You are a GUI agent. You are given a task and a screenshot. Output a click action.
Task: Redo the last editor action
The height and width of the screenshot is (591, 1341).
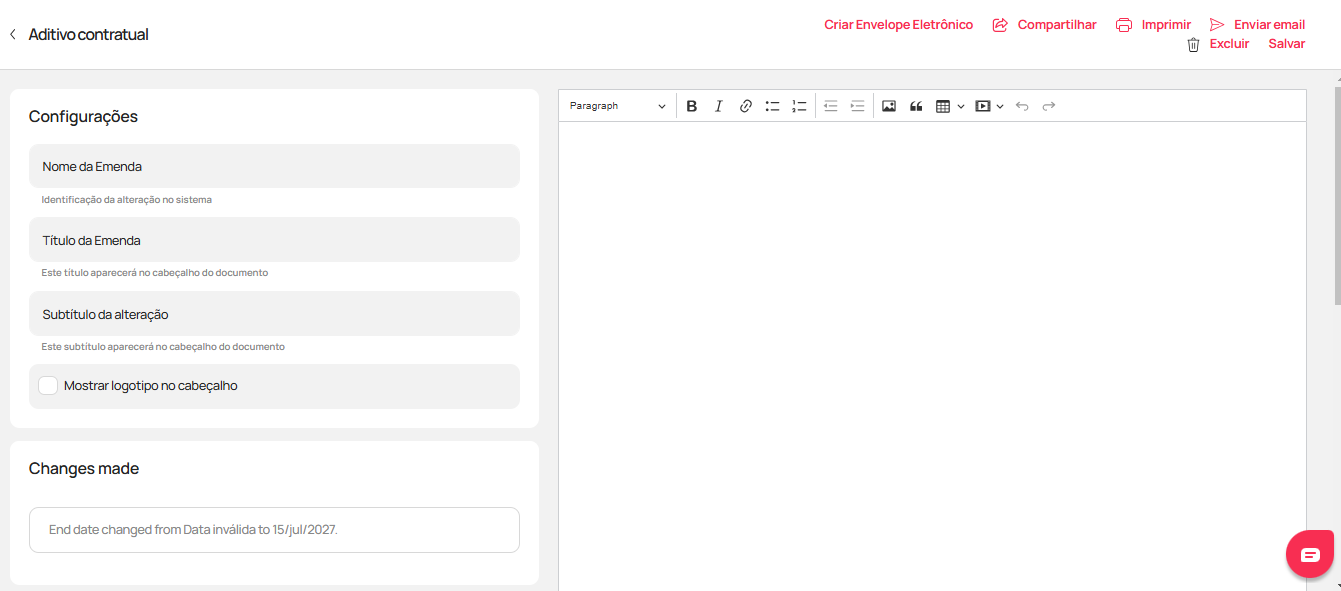pos(1049,106)
